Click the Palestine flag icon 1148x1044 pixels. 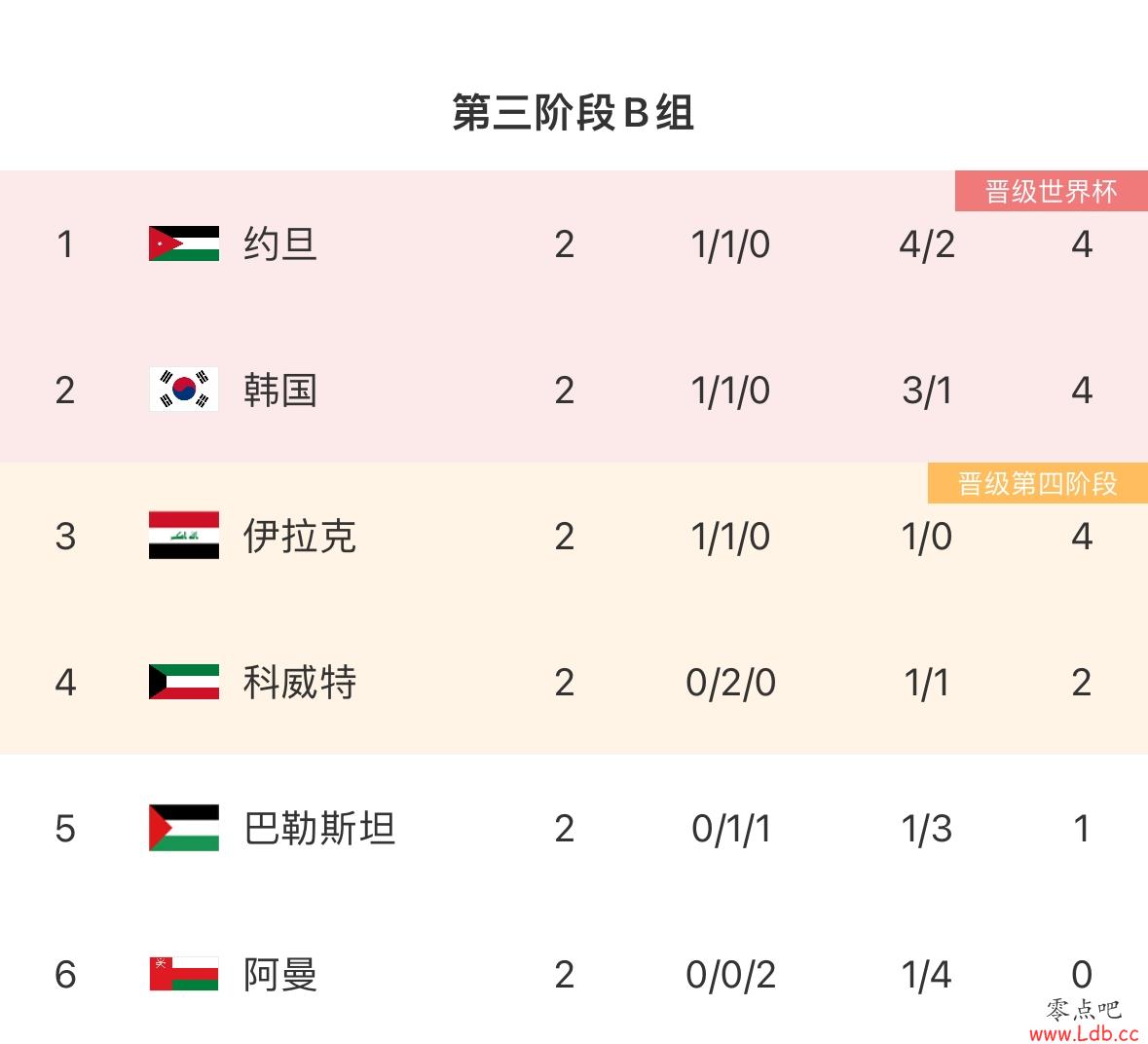(184, 828)
